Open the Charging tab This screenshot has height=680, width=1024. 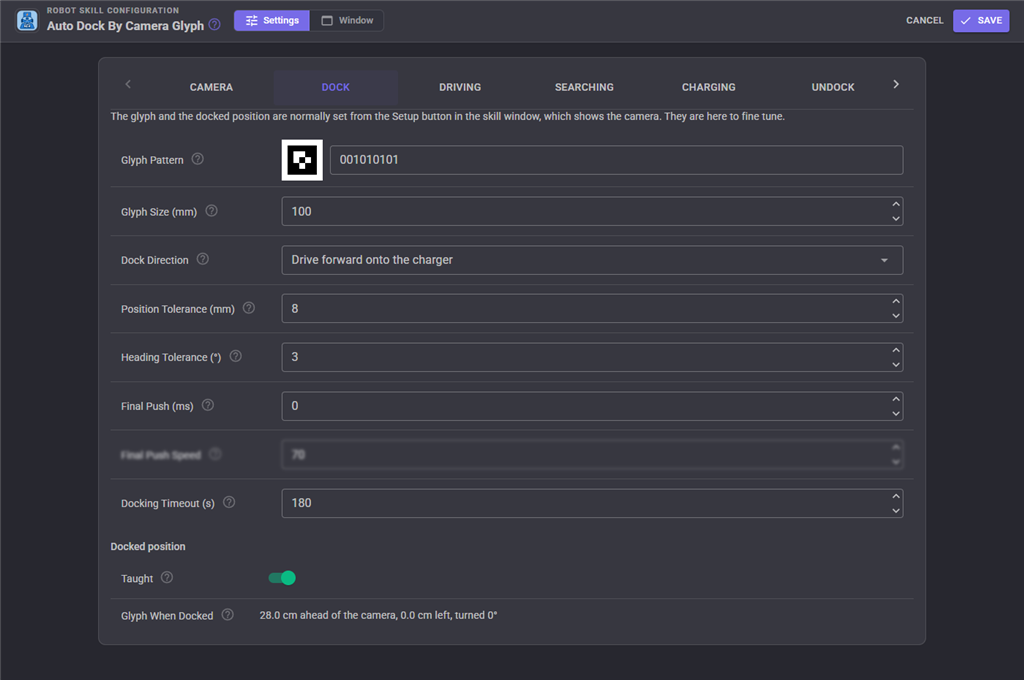click(x=709, y=88)
